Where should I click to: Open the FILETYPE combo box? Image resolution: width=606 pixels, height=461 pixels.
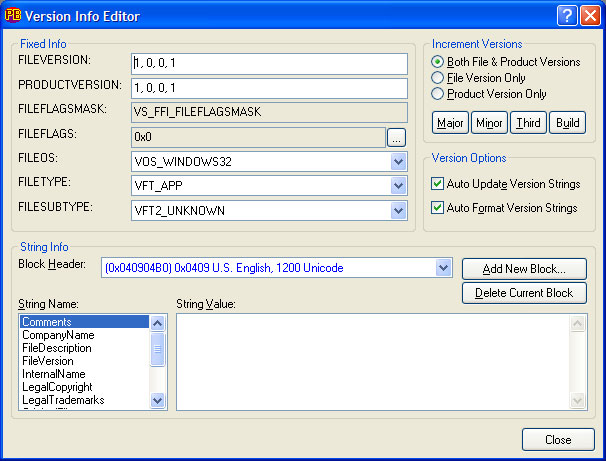(398, 186)
